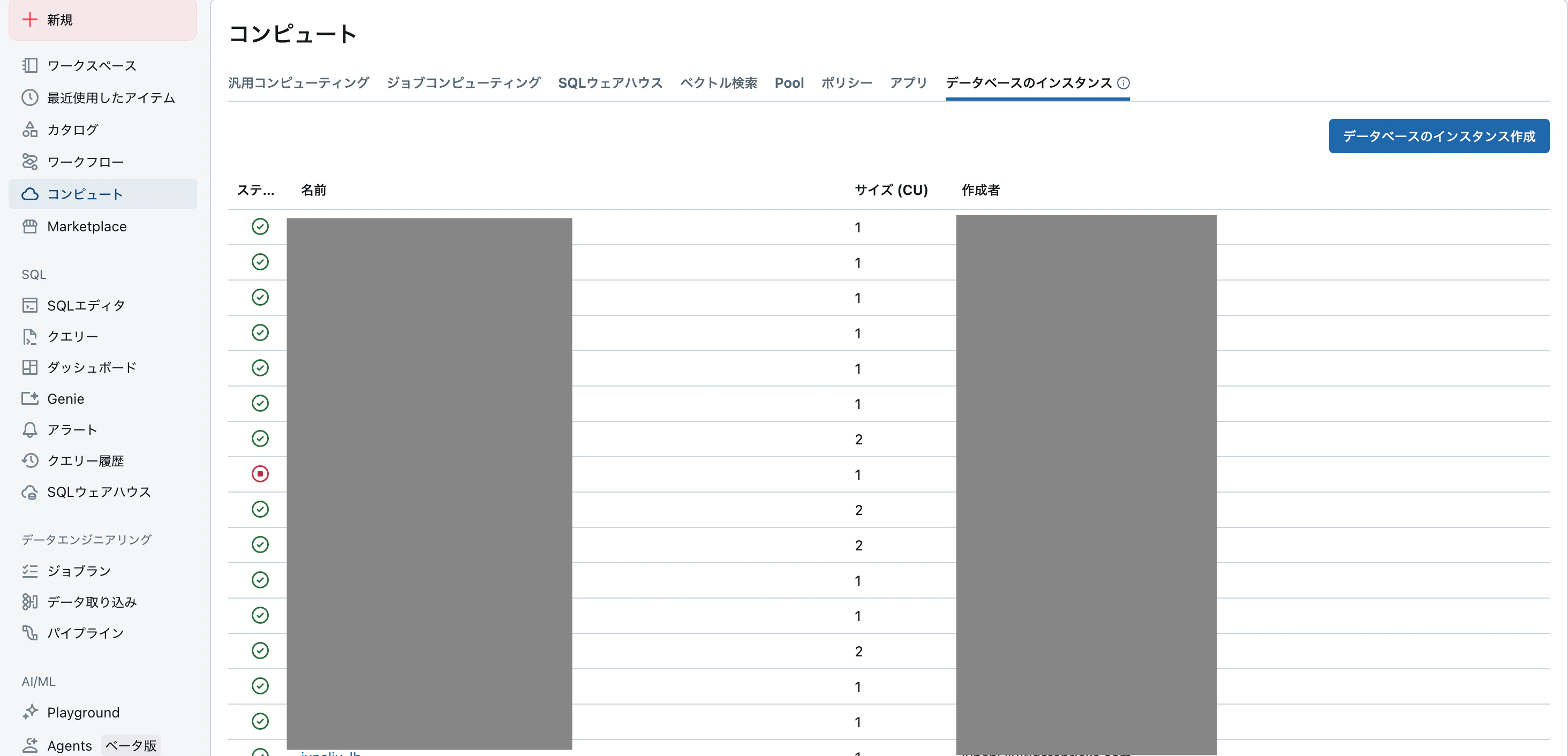Screen dimensions: 1568x756
Task: Select the ワークフロー icon in sidebar
Action: 30,162
